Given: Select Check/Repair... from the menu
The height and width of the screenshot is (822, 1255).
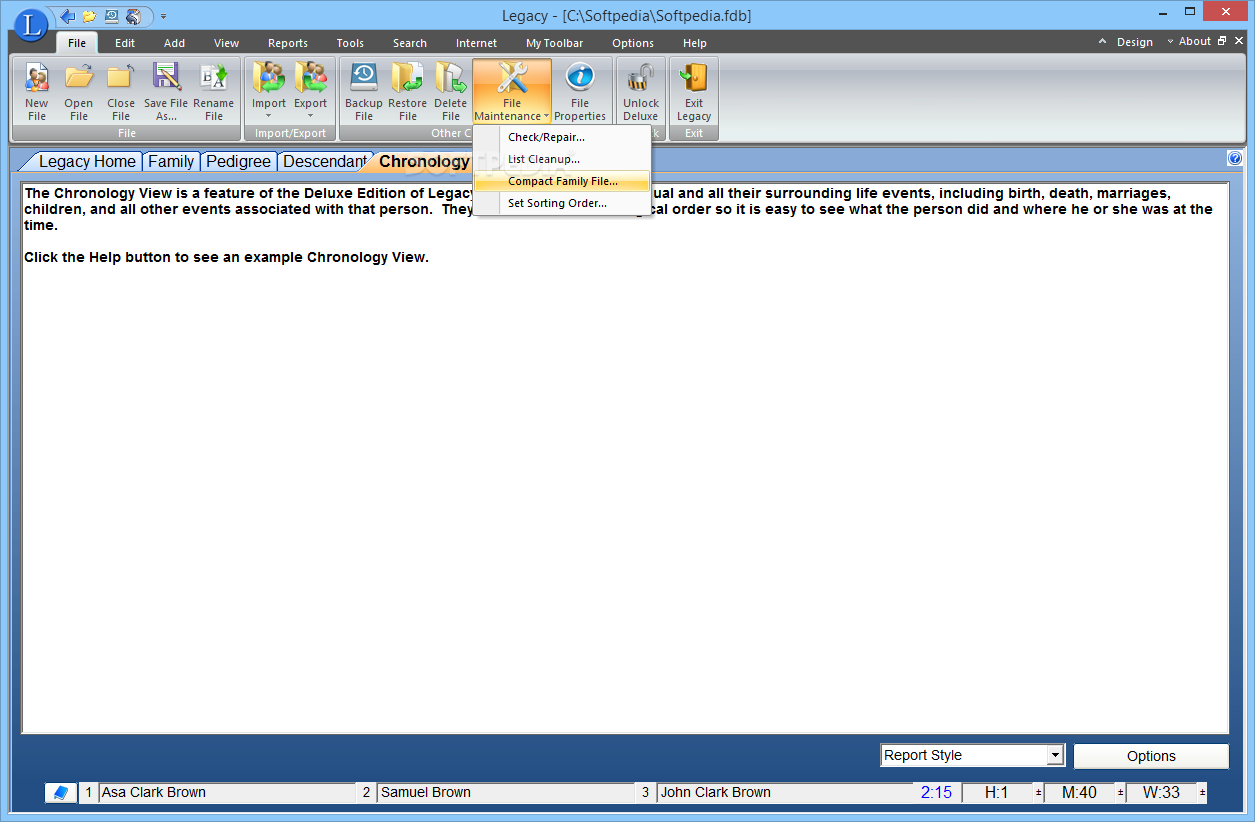Looking at the screenshot, I should point(562,137).
